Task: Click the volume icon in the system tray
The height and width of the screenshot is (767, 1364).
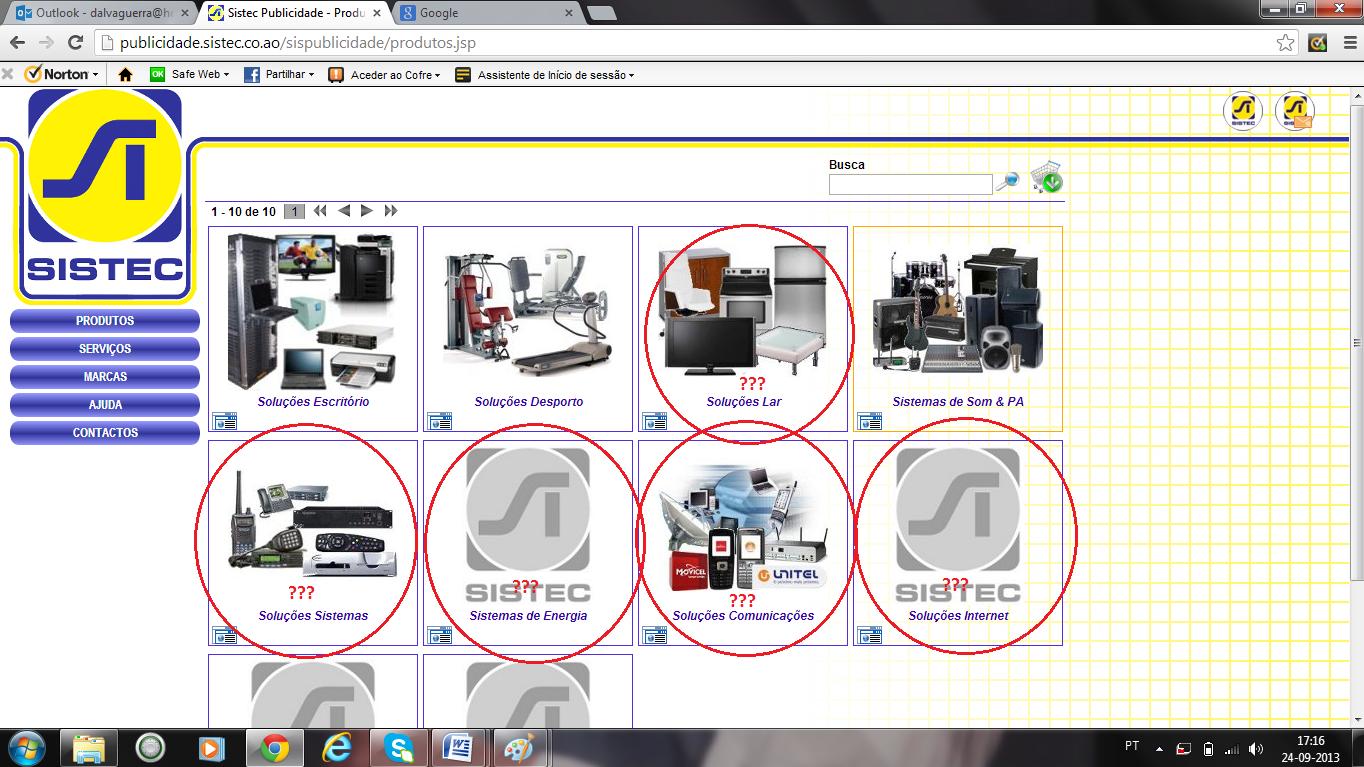Action: [x=1256, y=749]
